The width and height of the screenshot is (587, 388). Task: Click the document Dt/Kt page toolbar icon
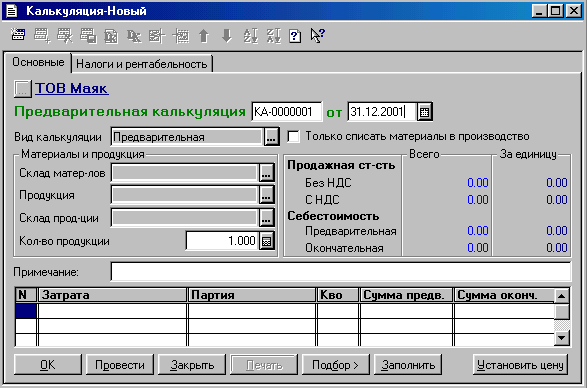(x=111, y=36)
